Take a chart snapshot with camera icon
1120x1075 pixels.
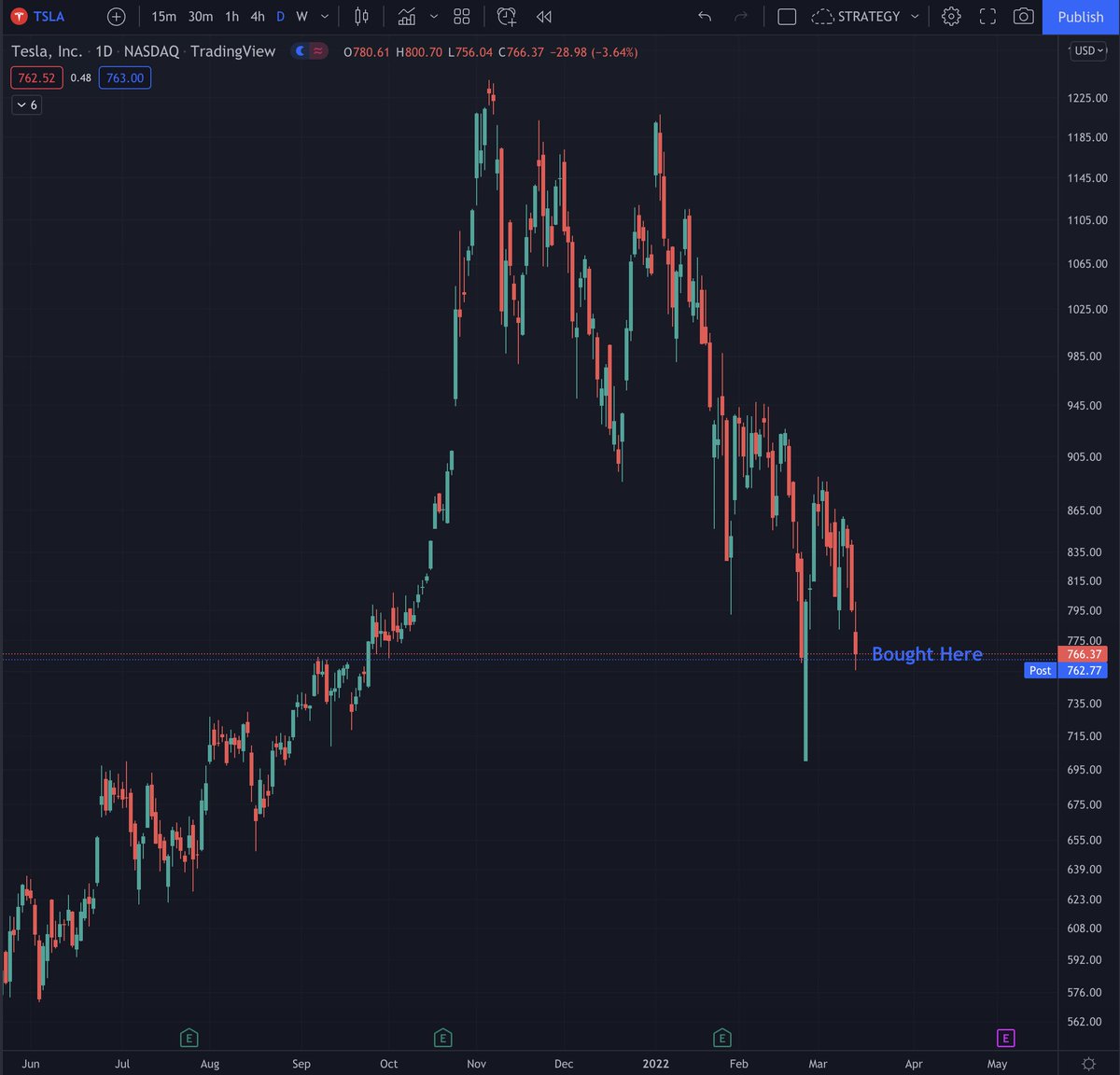(x=1024, y=16)
